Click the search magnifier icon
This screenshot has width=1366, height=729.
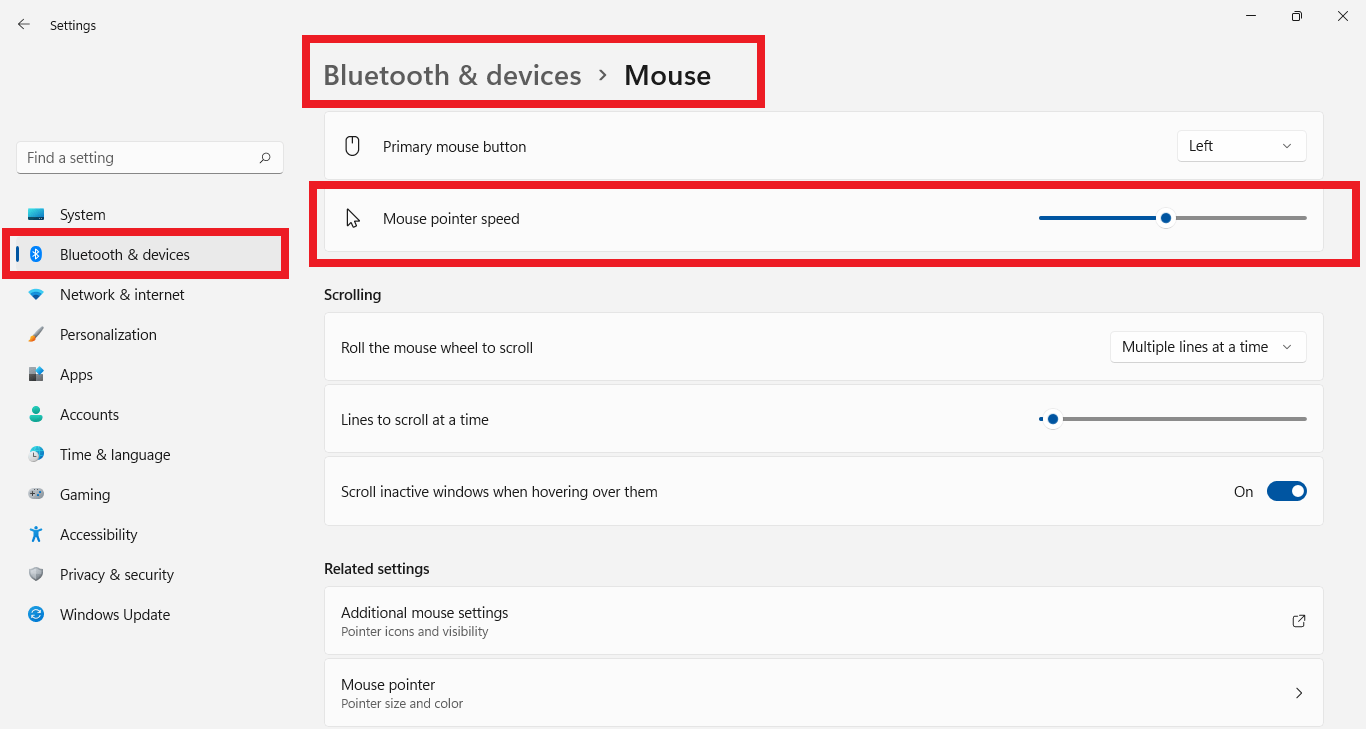click(265, 158)
